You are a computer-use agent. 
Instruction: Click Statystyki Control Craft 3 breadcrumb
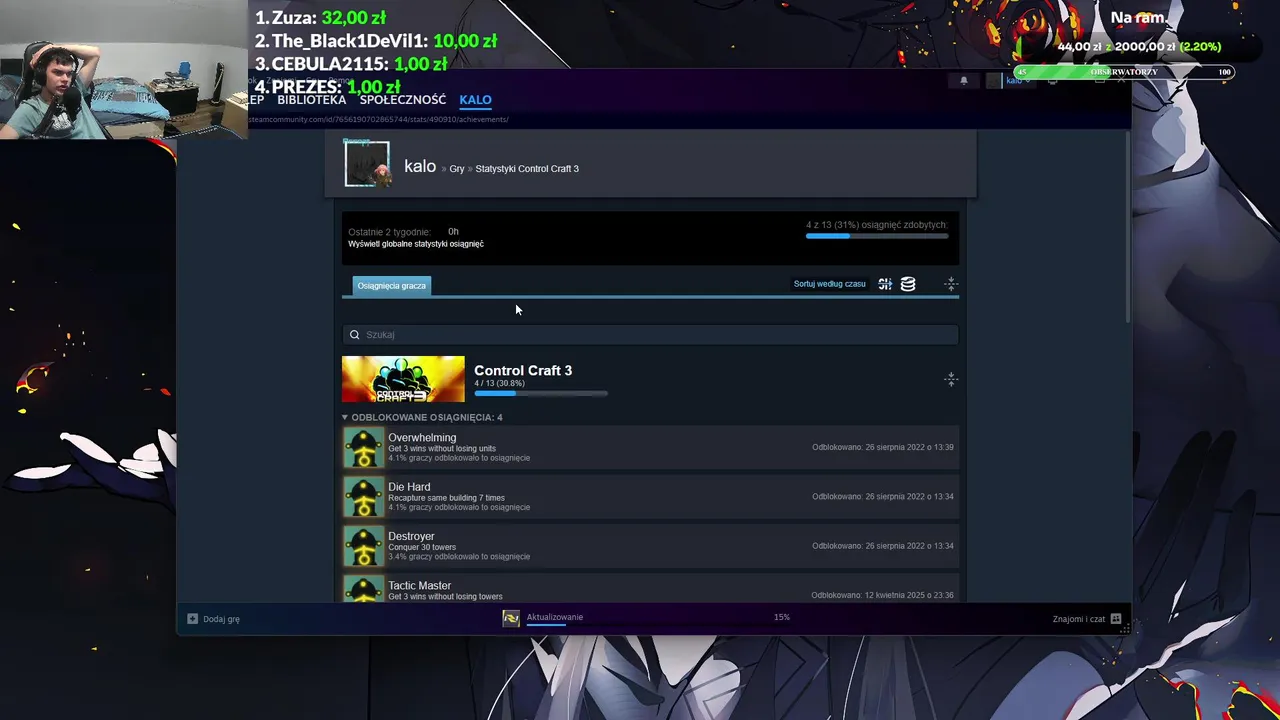coord(527,169)
